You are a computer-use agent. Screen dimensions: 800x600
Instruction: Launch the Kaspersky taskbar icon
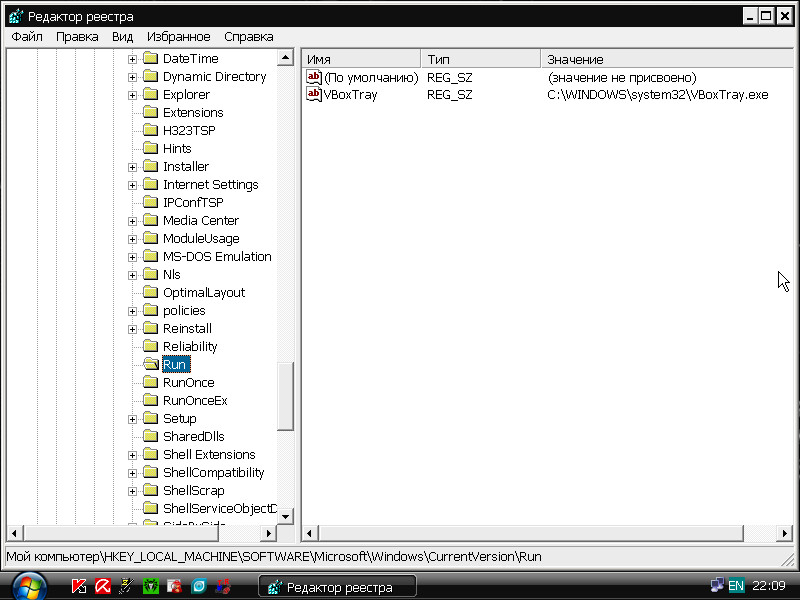(x=79, y=586)
